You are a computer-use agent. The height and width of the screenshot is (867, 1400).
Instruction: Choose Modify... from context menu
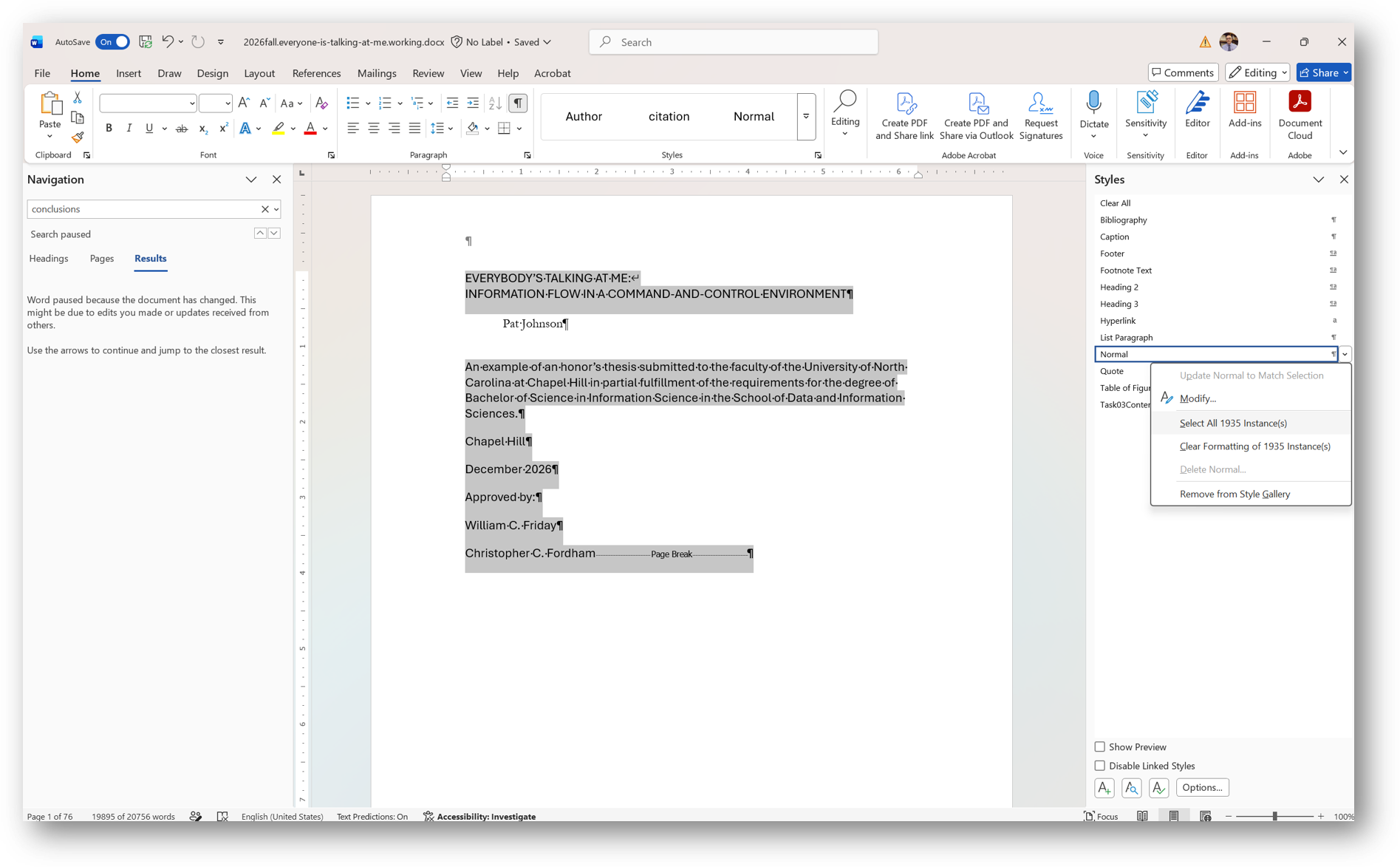1250,398
